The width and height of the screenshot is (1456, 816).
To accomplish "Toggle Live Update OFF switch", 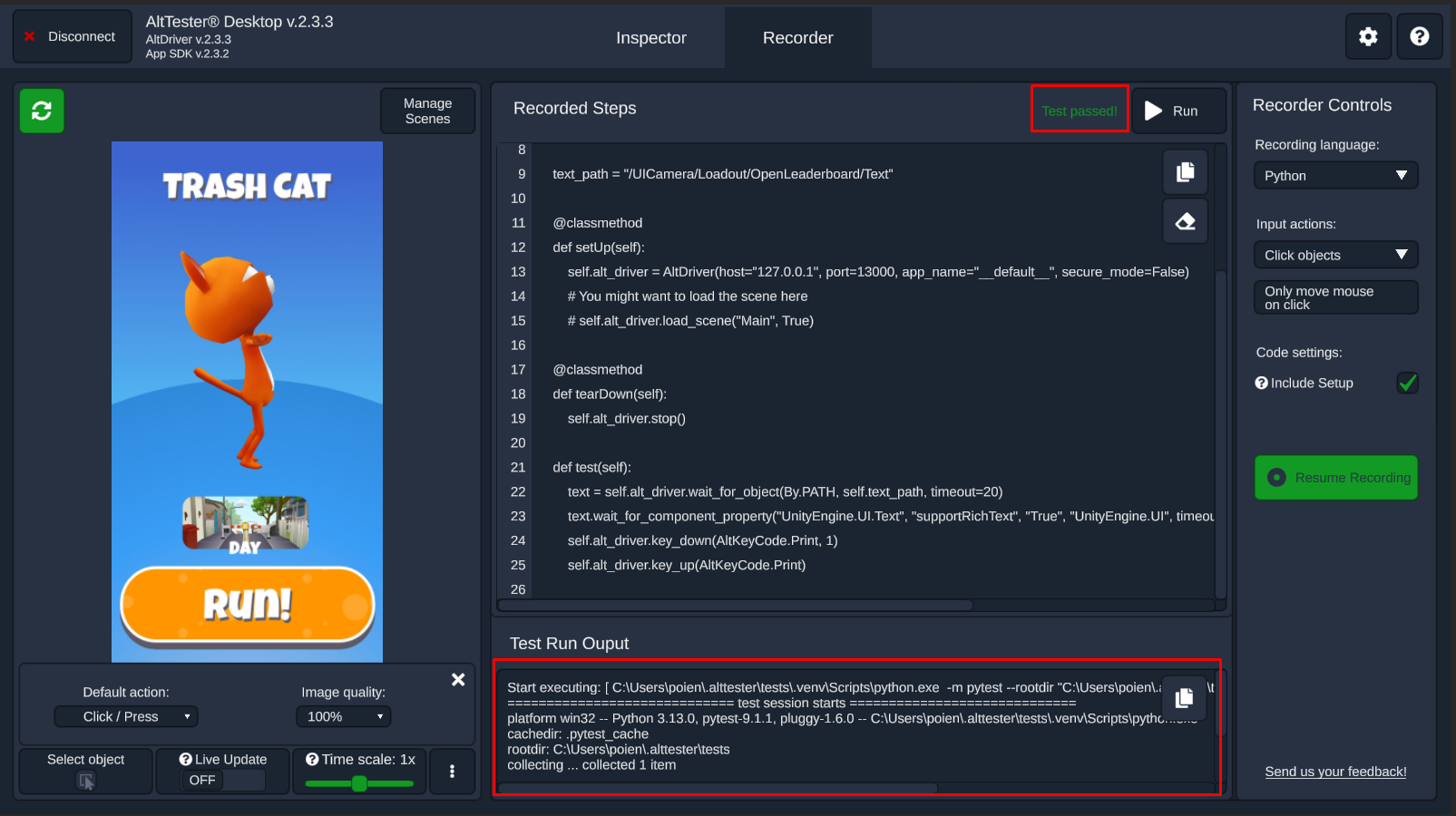I will tap(223, 780).
